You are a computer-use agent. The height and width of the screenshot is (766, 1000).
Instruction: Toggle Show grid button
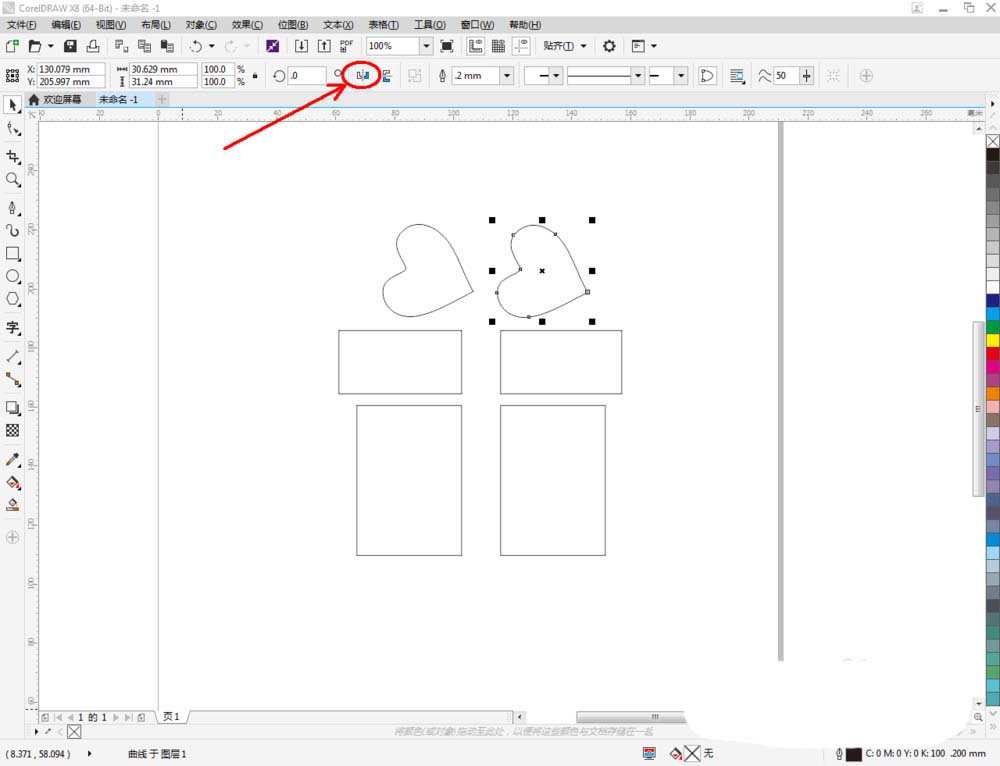(x=498, y=46)
